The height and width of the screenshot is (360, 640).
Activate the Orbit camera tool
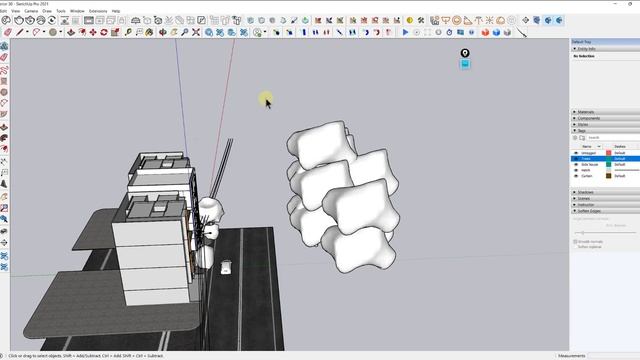pyautogui.click(x=163, y=32)
